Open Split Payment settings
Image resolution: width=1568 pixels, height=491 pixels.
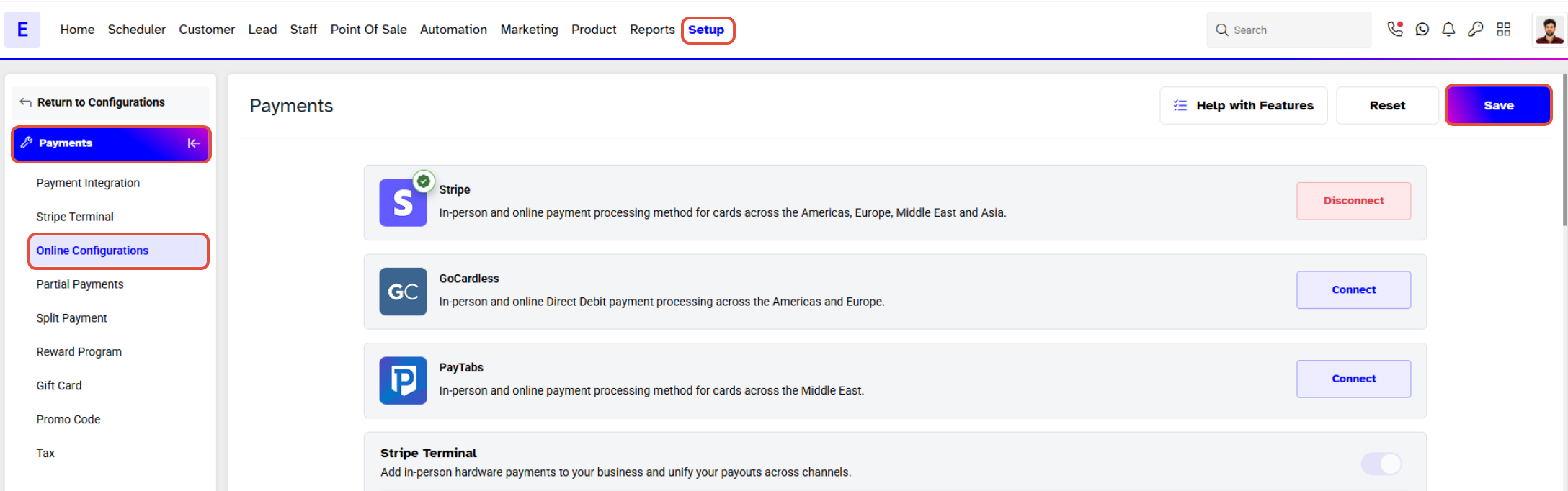pos(71,318)
